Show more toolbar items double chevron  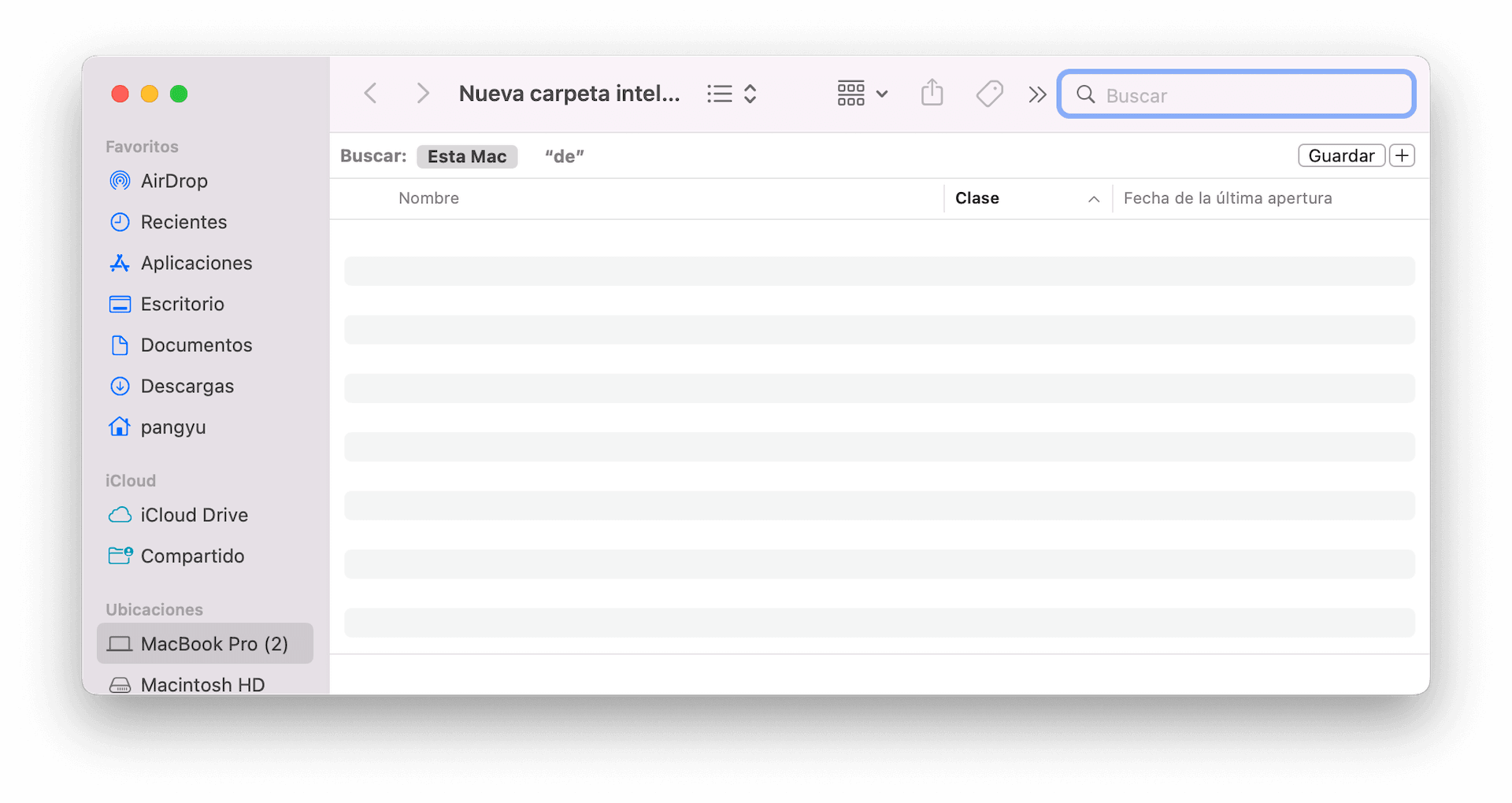click(x=1037, y=94)
